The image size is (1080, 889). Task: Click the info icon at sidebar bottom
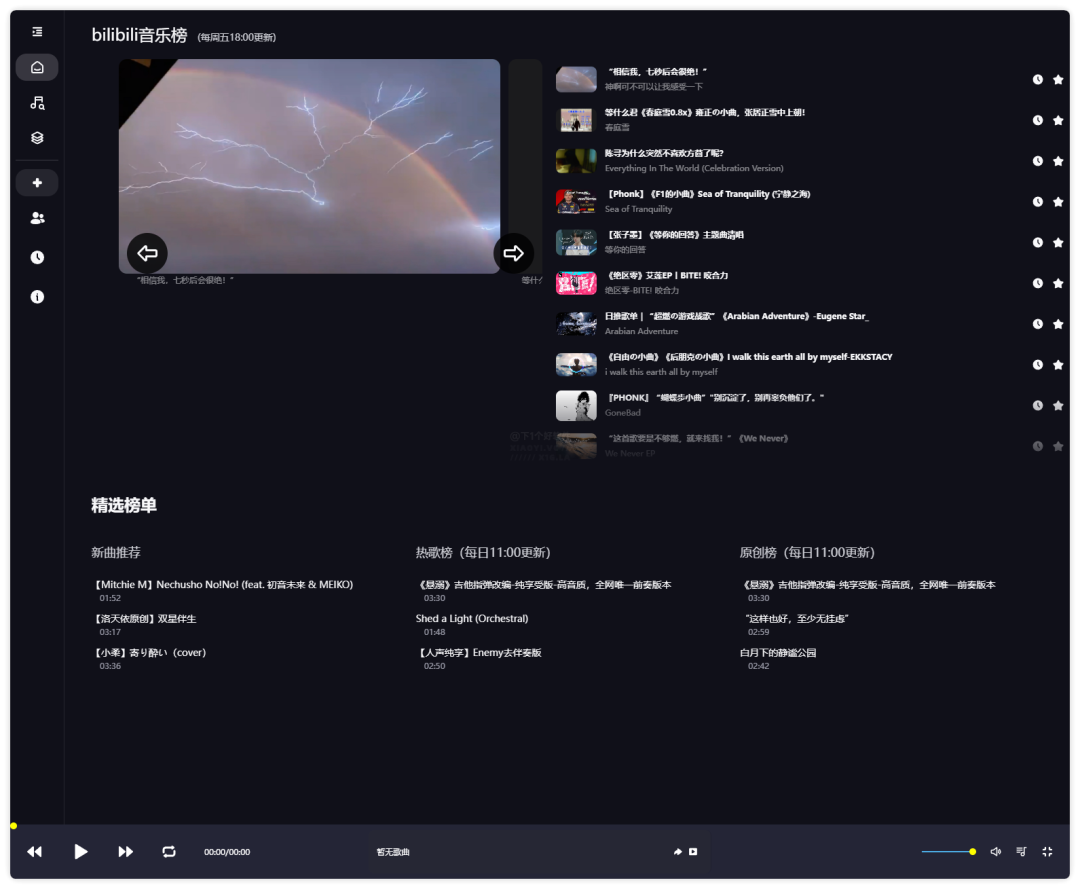pyautogui.click(x=37, y=296)
